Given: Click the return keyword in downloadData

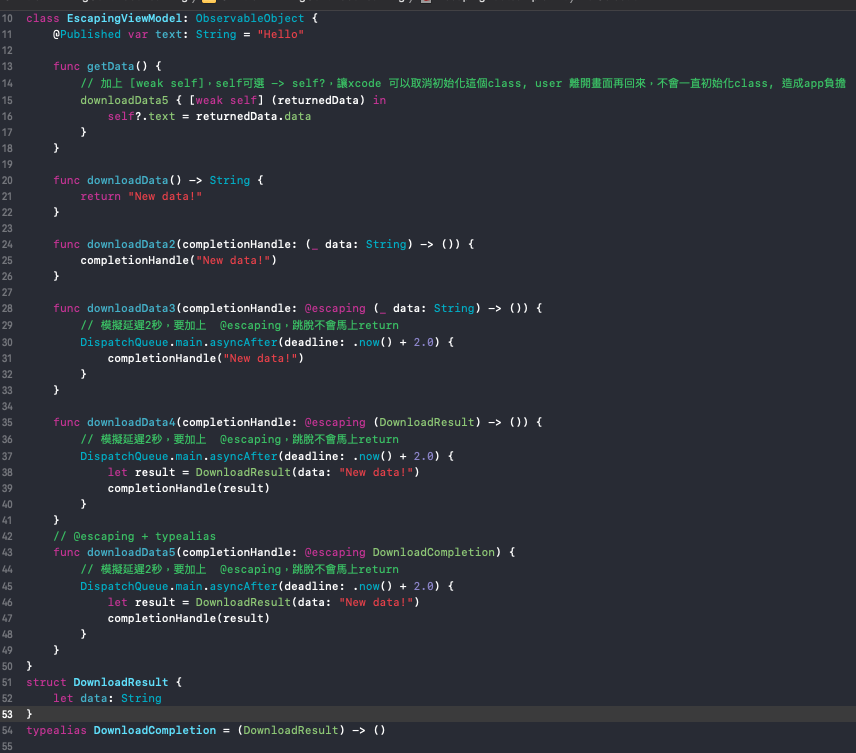Looking at the screenshot, I should pyautogui.click(x=100, y=196).
